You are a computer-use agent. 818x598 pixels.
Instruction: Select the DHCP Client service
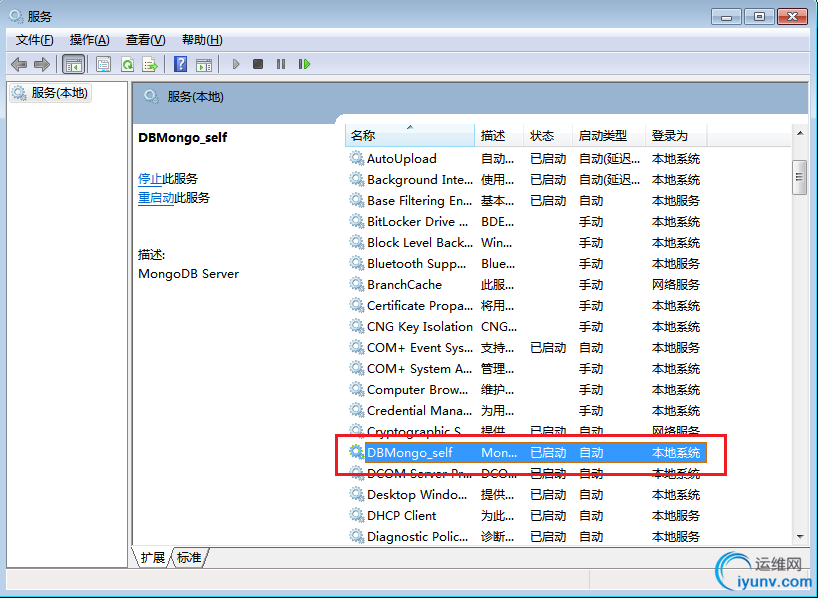click(527, 516)
